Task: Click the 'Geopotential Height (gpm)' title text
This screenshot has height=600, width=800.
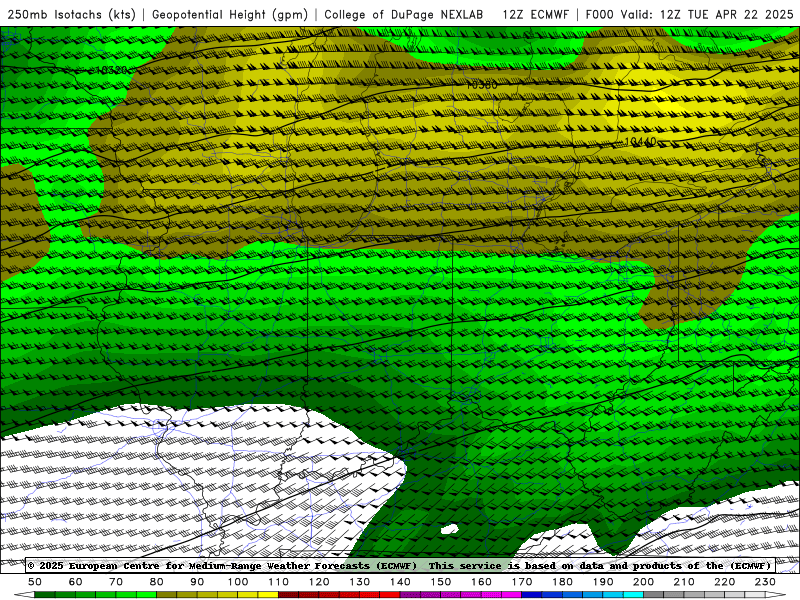Action: click(230, 14)
